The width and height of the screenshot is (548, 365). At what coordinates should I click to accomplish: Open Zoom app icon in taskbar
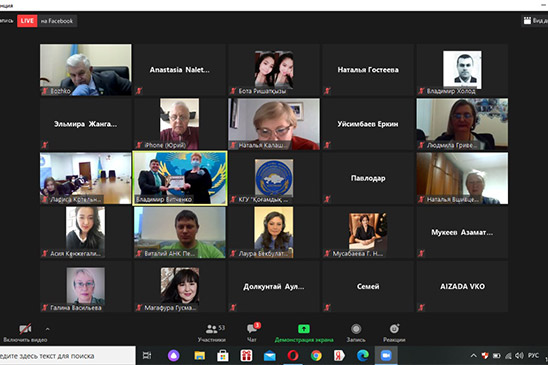pos(386,356)
